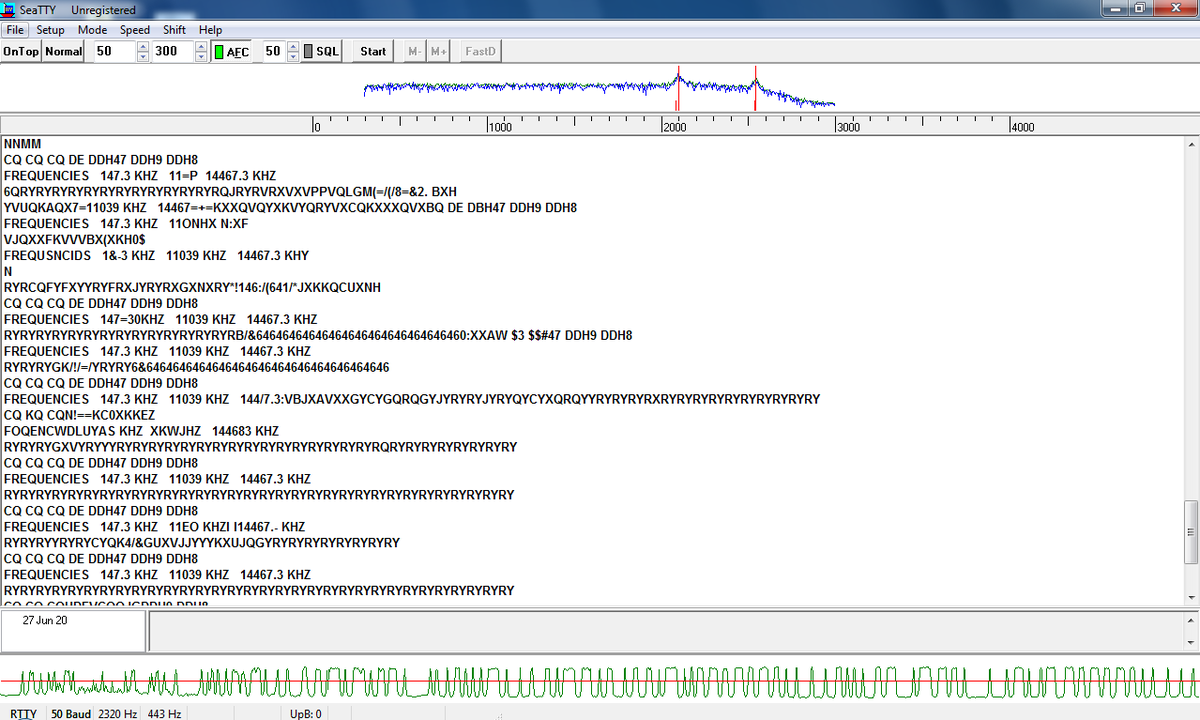Click the oscilloscope waveform display

coord(600,681)
